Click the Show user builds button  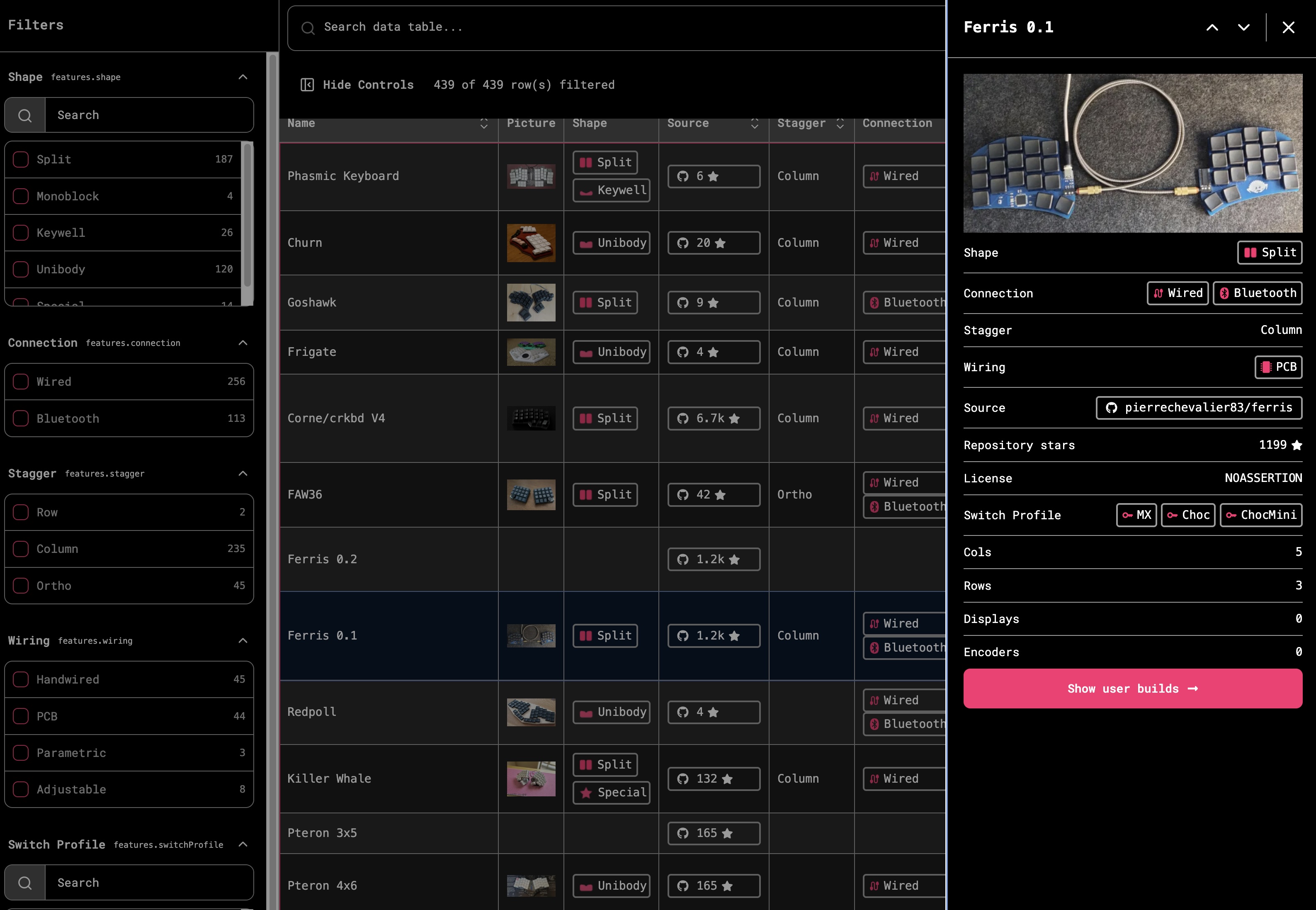[1132, 689]
